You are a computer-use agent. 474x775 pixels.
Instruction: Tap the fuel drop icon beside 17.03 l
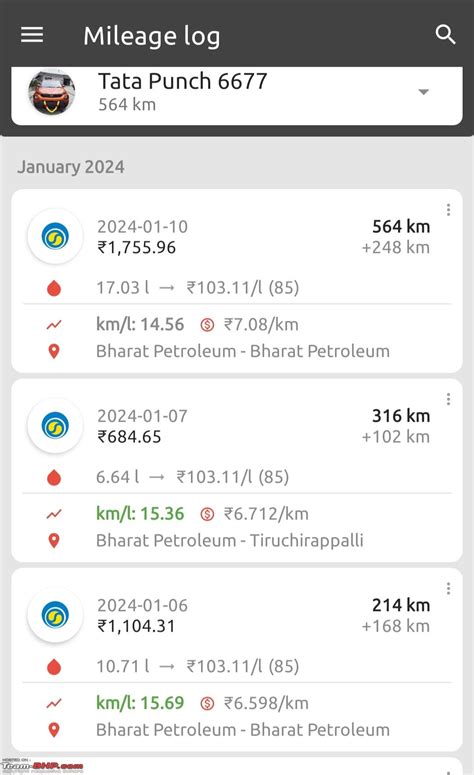point(54,288)
